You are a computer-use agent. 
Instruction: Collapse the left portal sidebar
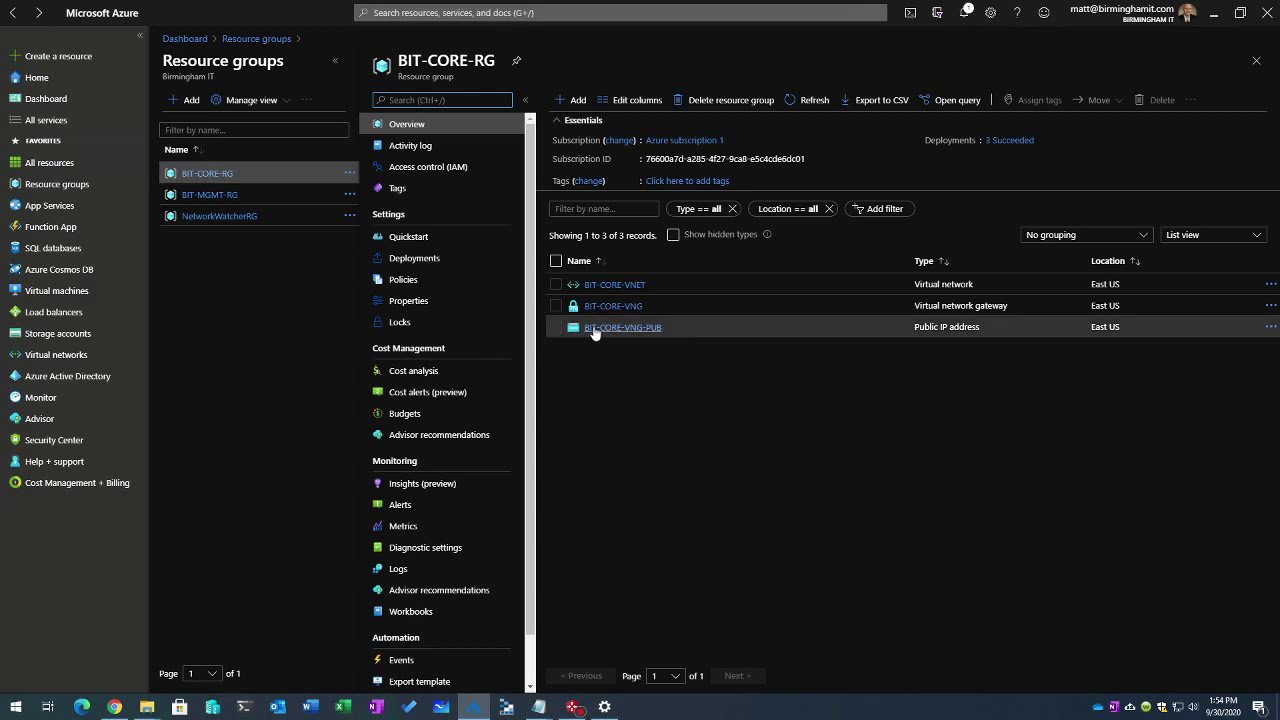point(140,36)
